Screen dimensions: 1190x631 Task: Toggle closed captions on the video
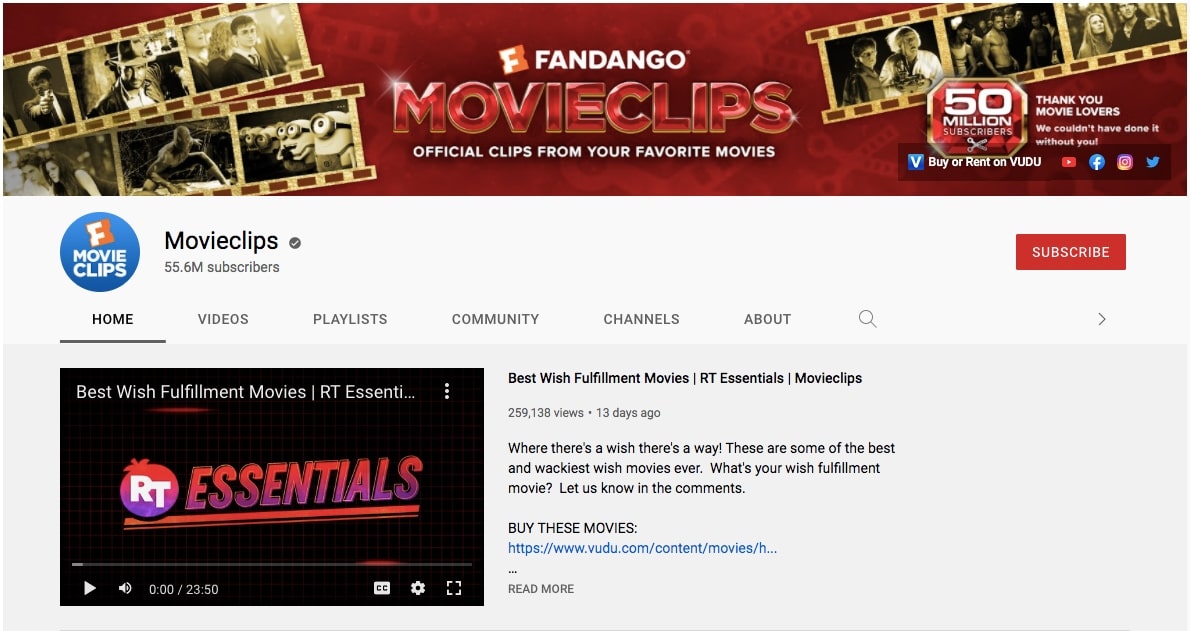coord(382,588)
